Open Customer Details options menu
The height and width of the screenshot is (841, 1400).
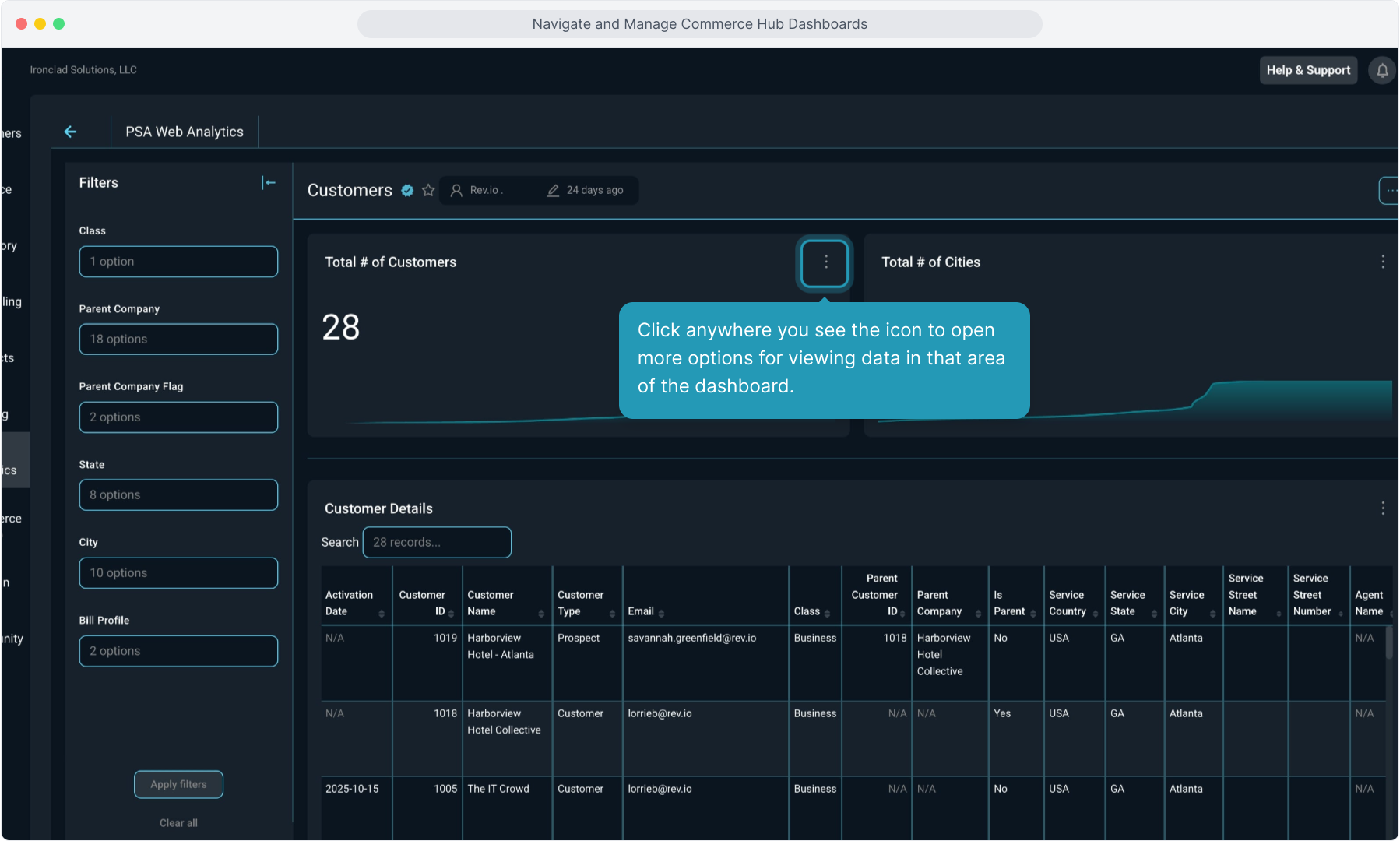coord(1382,508)
